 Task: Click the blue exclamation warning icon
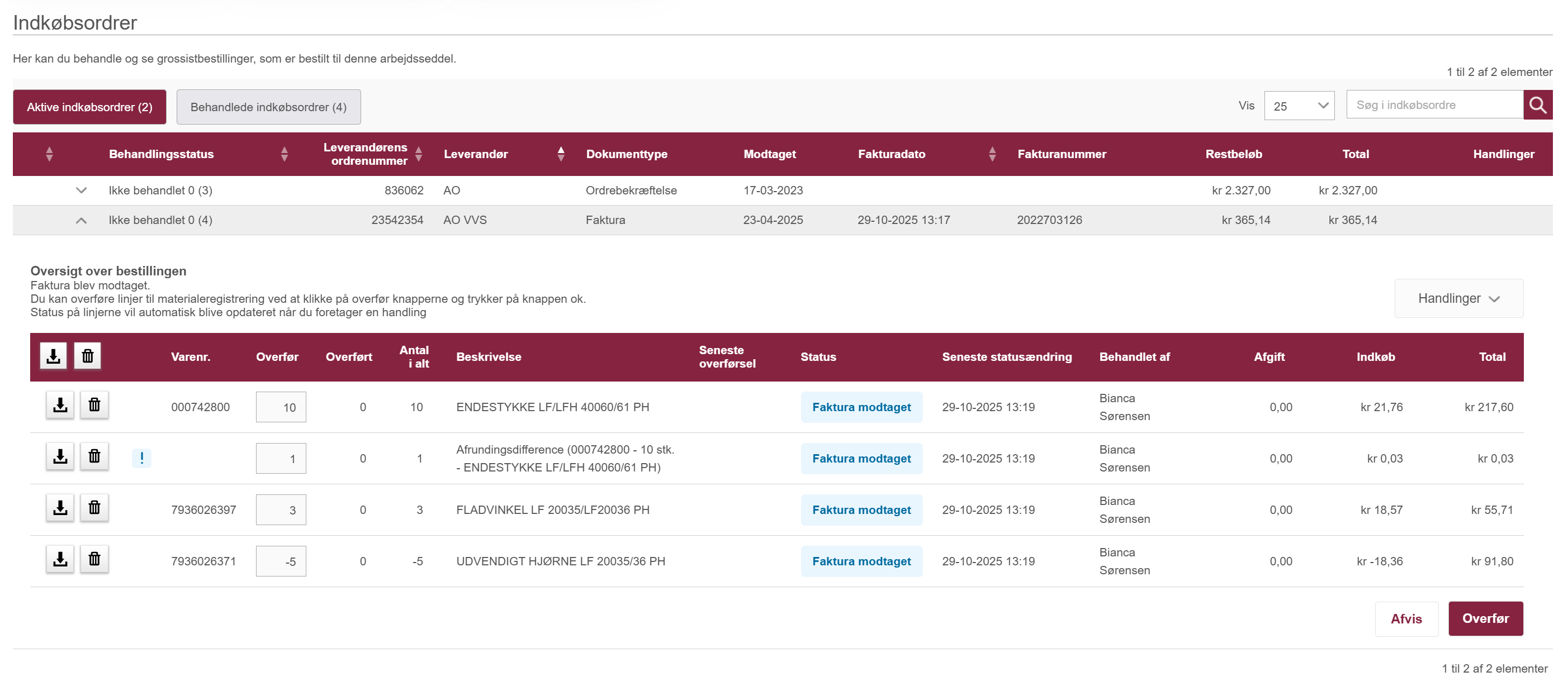(142, 458)
